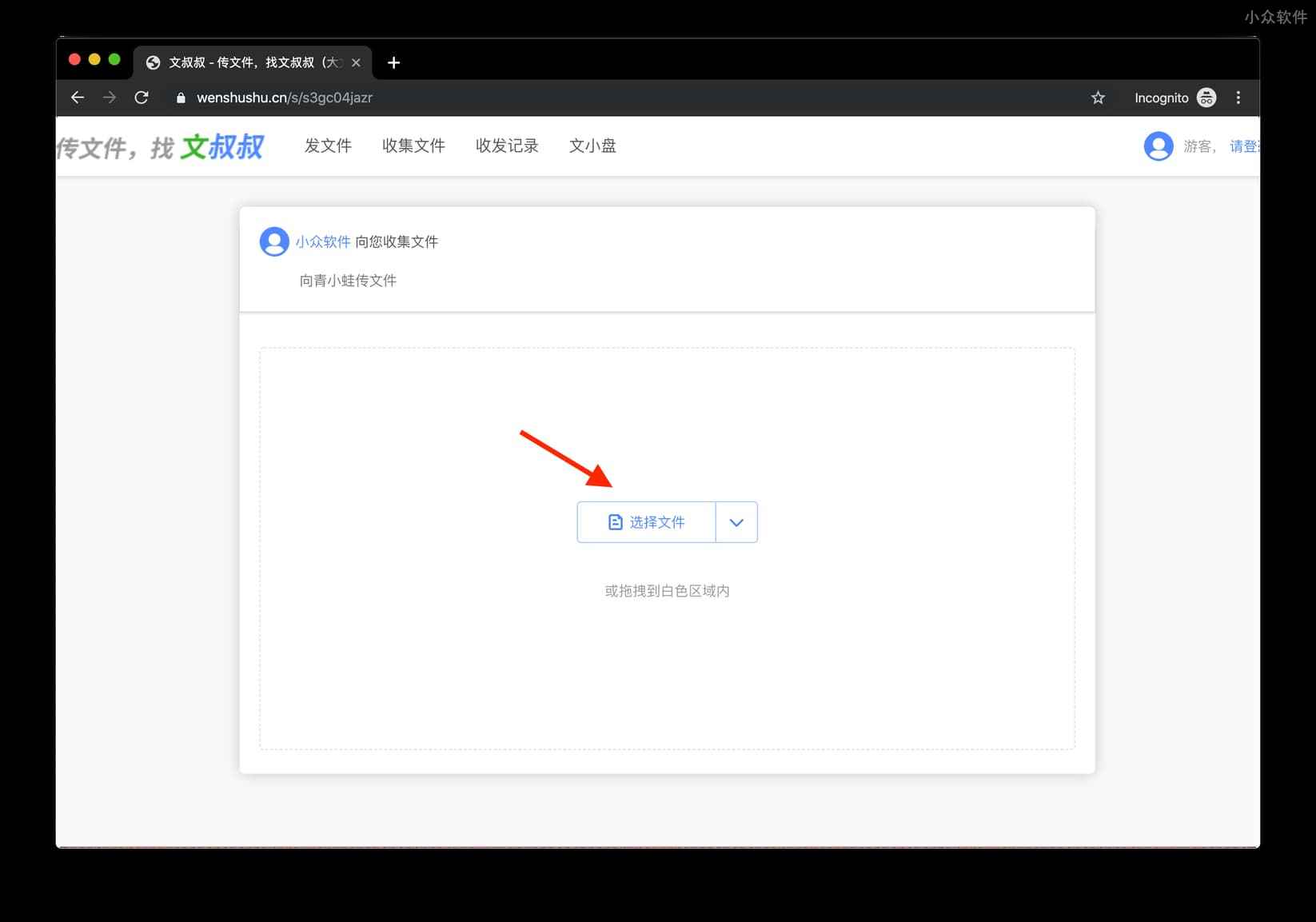The image size is (1316, 922).
Task: Open the 收集文件 menu item
Action: point(413,146)
